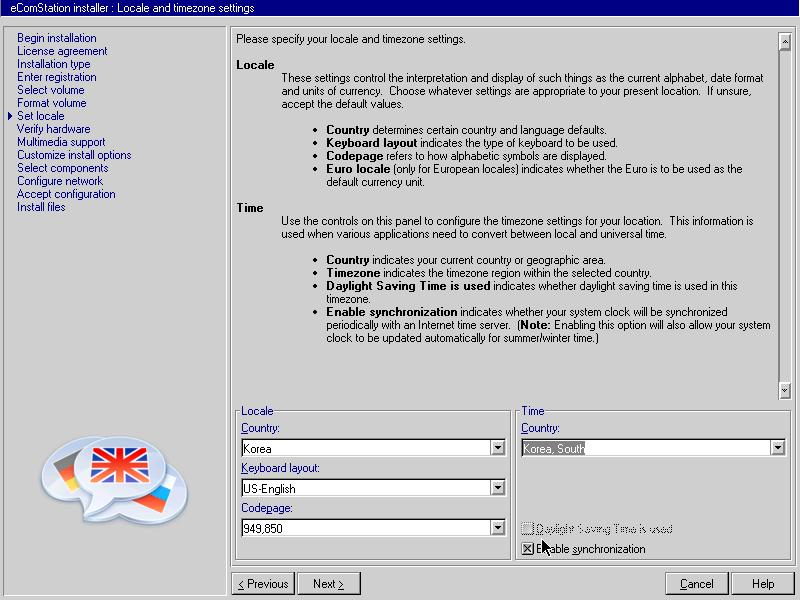Click 'Timezone' bold bullet text
This screenshot has height=600, width=800.
click(x=353, y=273)
